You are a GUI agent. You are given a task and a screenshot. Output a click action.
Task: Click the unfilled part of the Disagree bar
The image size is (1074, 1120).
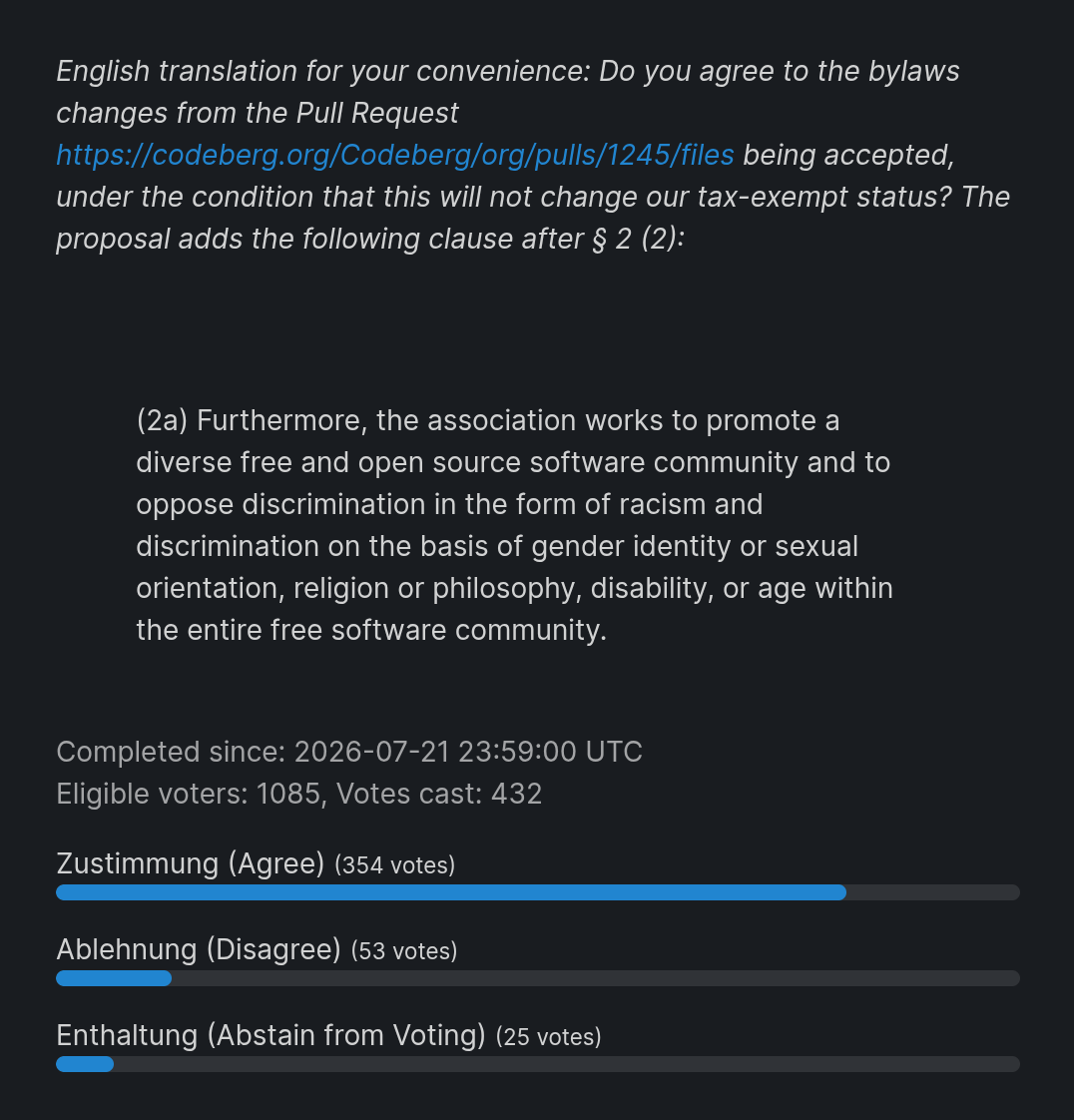click(x=596, y=978)
